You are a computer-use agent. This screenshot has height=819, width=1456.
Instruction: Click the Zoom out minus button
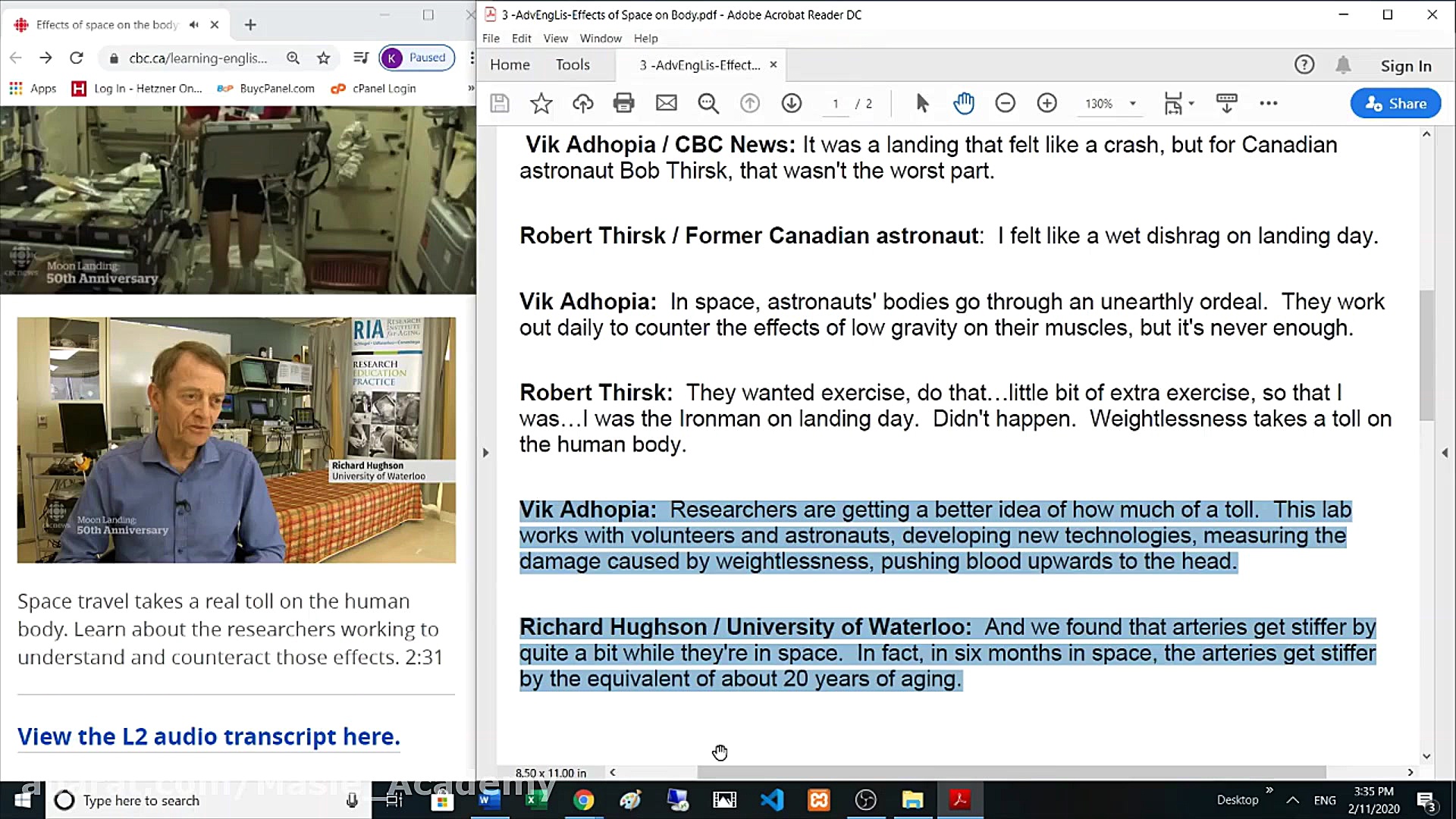1005,103
